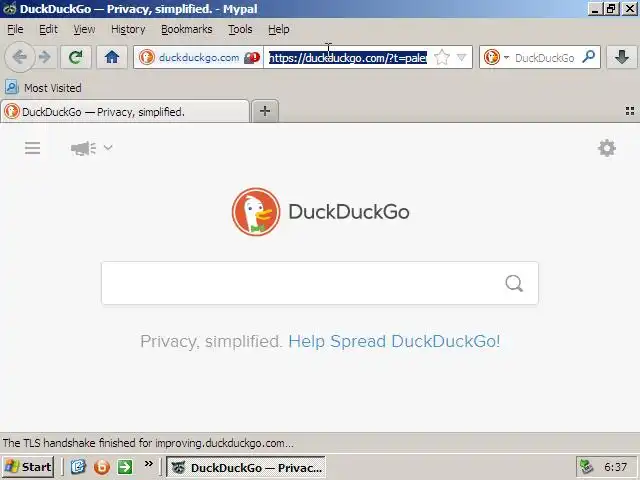Open the Tools menu
The width and height of the screenshot is (640, 480).
pyautogui.click(x=240, y=29)
